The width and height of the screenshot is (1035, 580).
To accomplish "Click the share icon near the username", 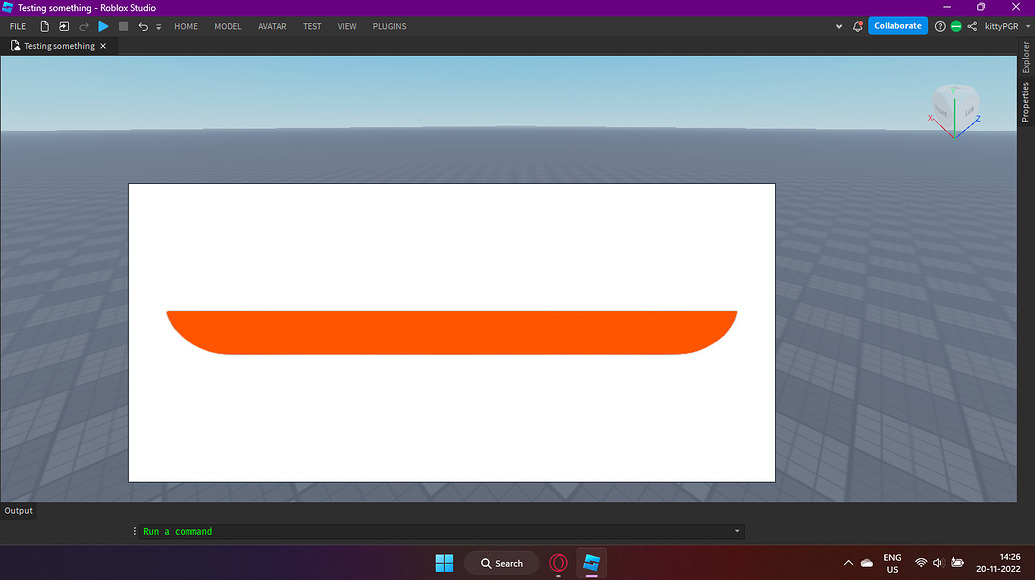I will (971, 26).
